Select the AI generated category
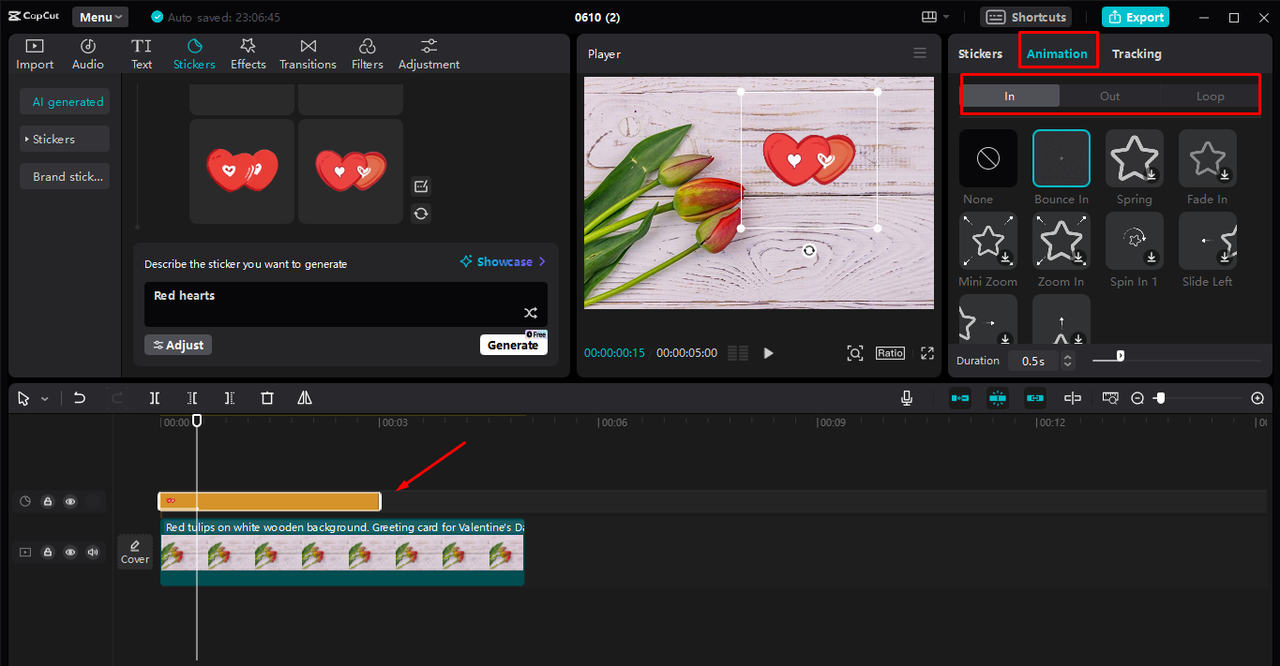Image resolution: width=1280 pixels, height=666 pixels. tap(63, 101)
